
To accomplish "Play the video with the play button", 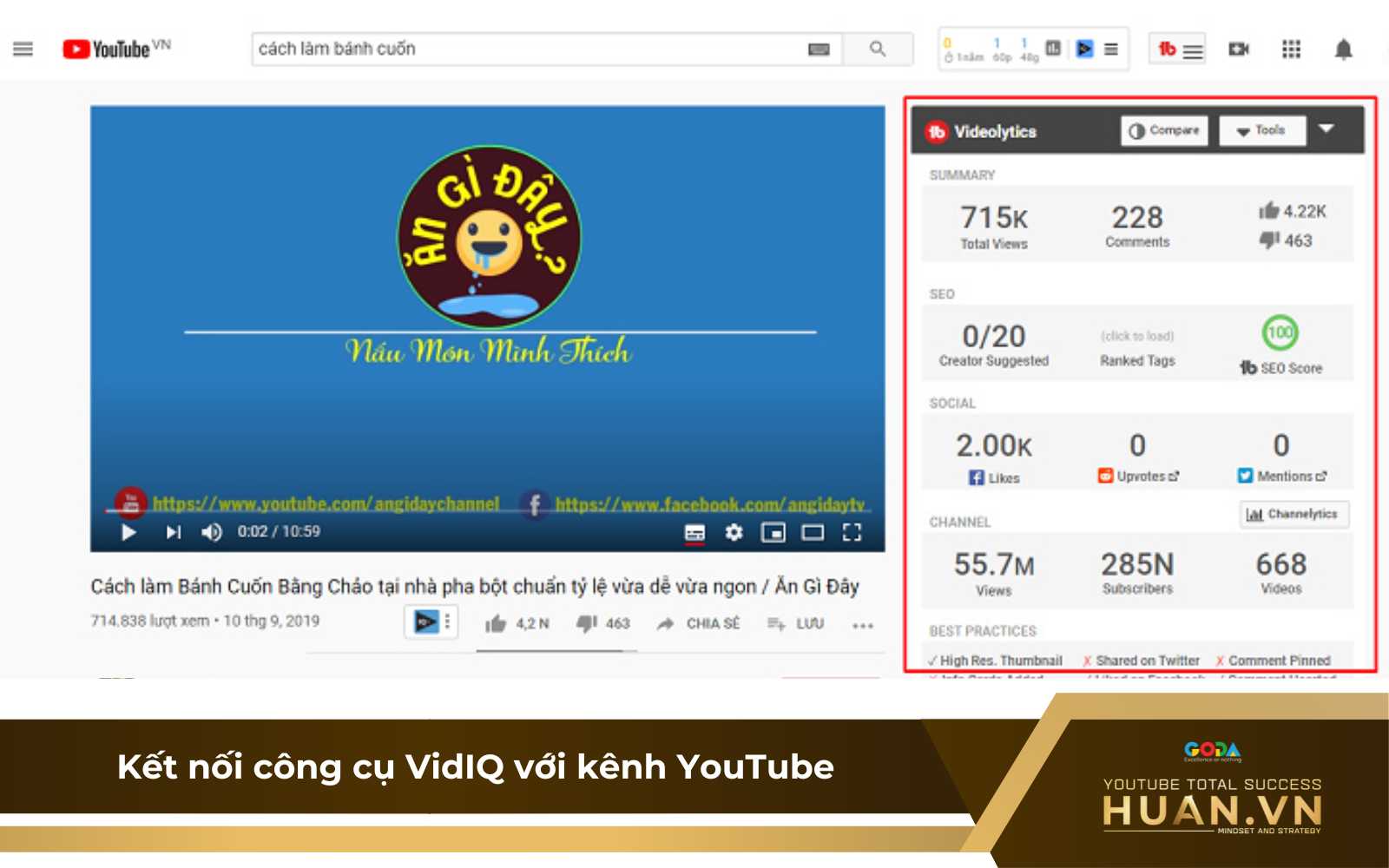I will [x=128, y=532].
